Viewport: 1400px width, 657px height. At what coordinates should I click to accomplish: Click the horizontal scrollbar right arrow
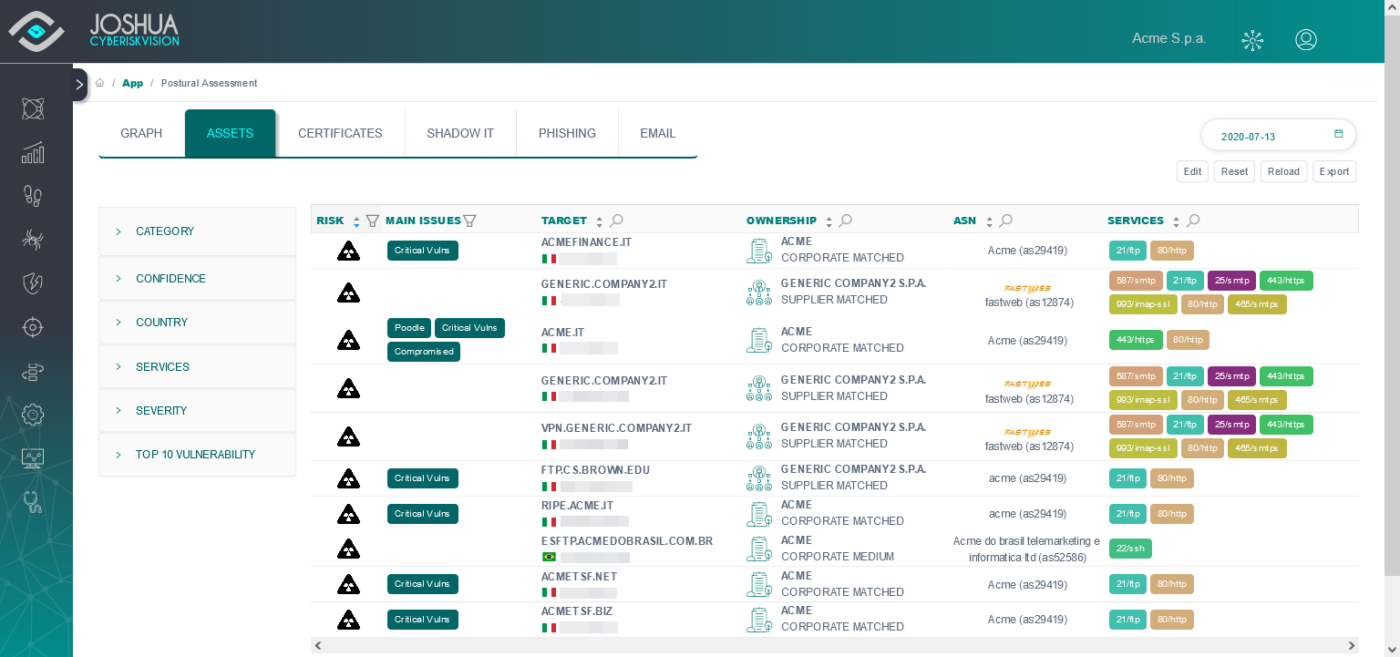1352,646
